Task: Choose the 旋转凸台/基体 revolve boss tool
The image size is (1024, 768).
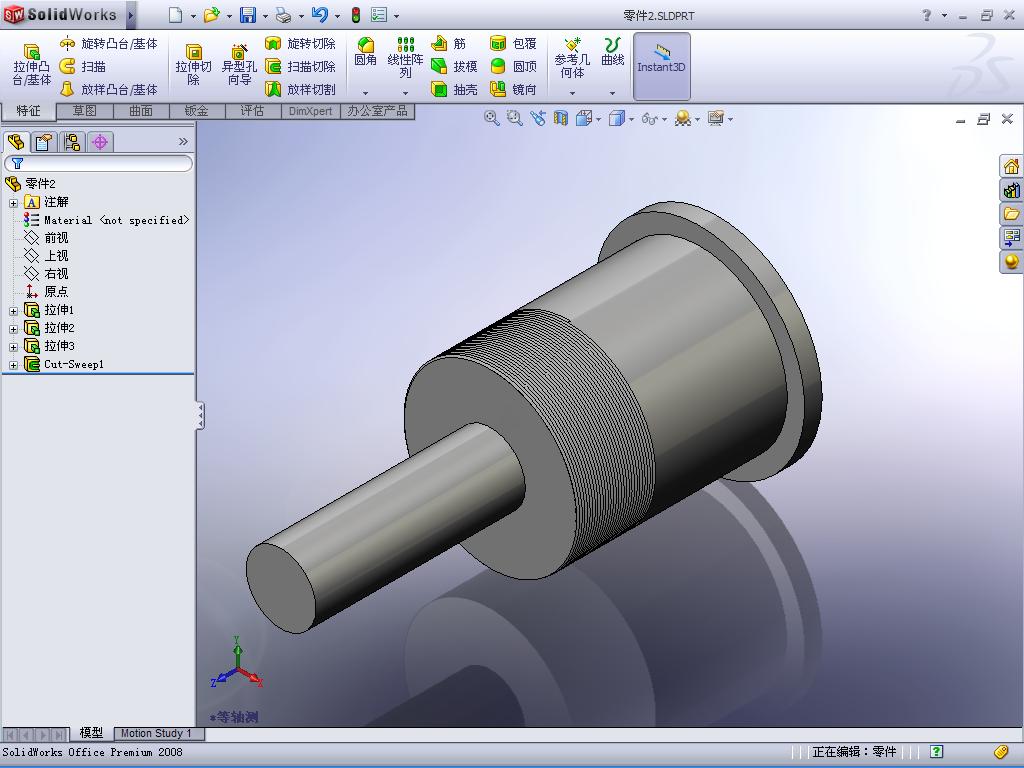Action: [x=108, y=44]
